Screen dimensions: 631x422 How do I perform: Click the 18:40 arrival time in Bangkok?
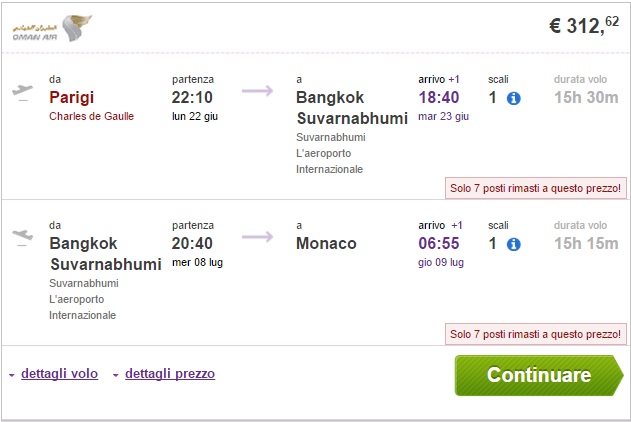pyautogui.click(x=439, y=97)
